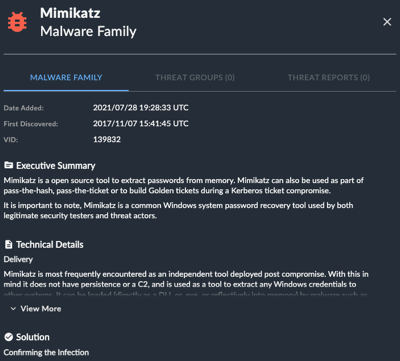Screen dimensions: 400x361
Task: Click the Mimikatz title heading
Action: tap(70, 13)
